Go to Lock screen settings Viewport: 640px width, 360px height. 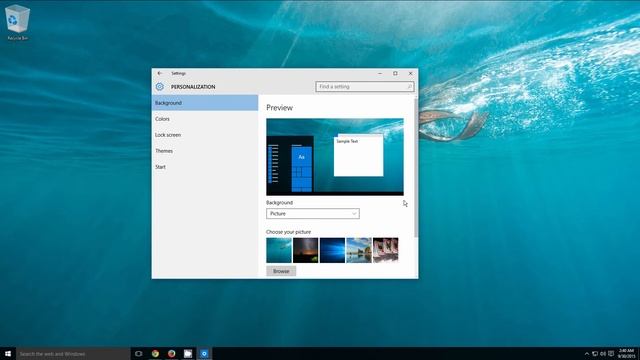(x=205, y=135)
